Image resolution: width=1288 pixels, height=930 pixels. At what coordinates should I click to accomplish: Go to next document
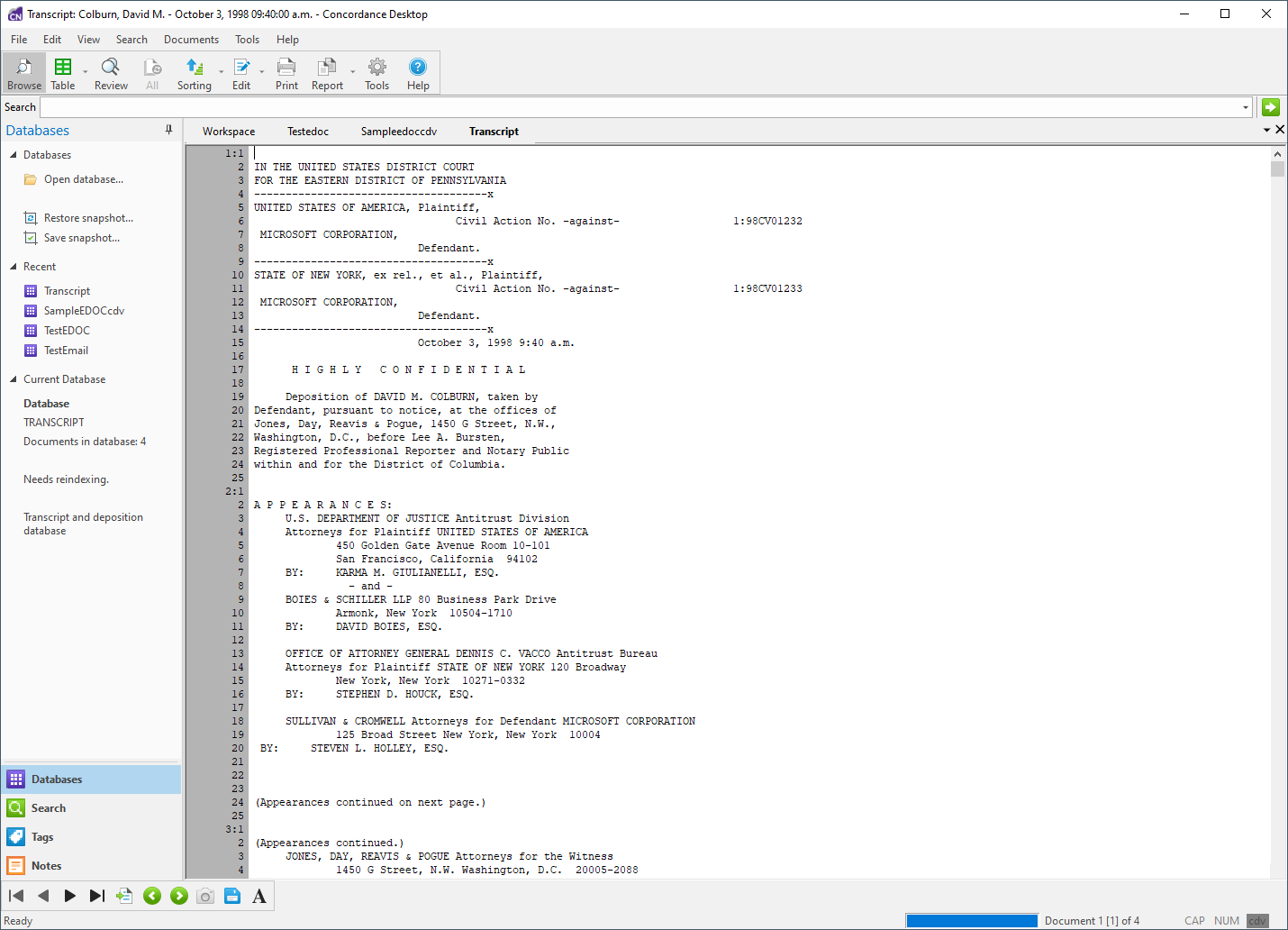tap(69, 896)
